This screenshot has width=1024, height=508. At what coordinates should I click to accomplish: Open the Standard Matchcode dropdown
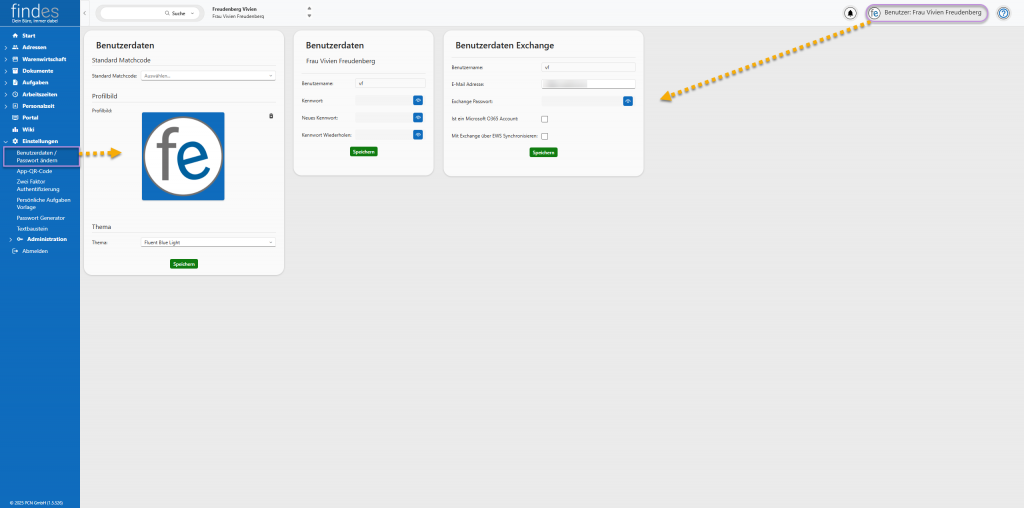208,76
